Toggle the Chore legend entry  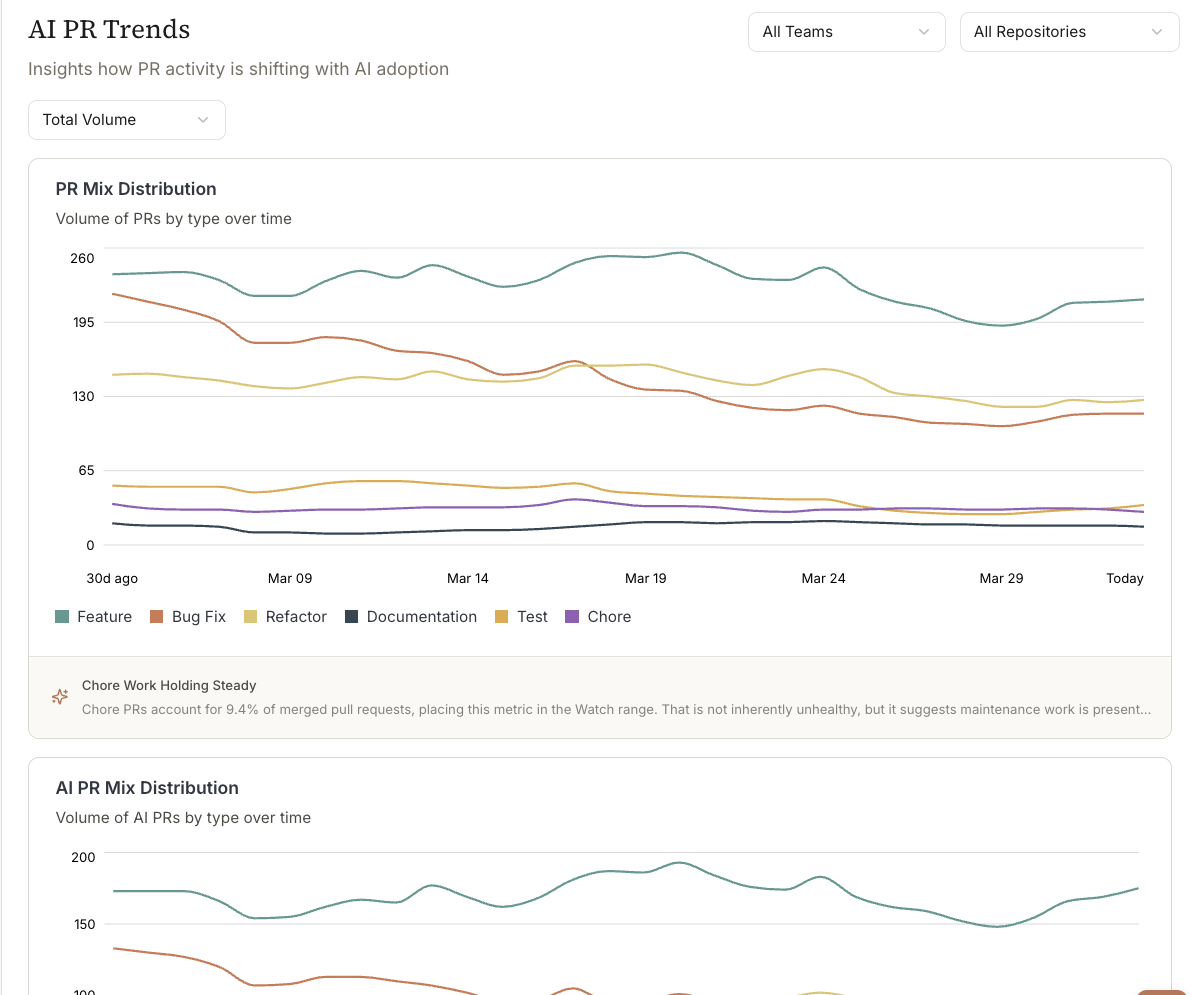coord(598,616)
